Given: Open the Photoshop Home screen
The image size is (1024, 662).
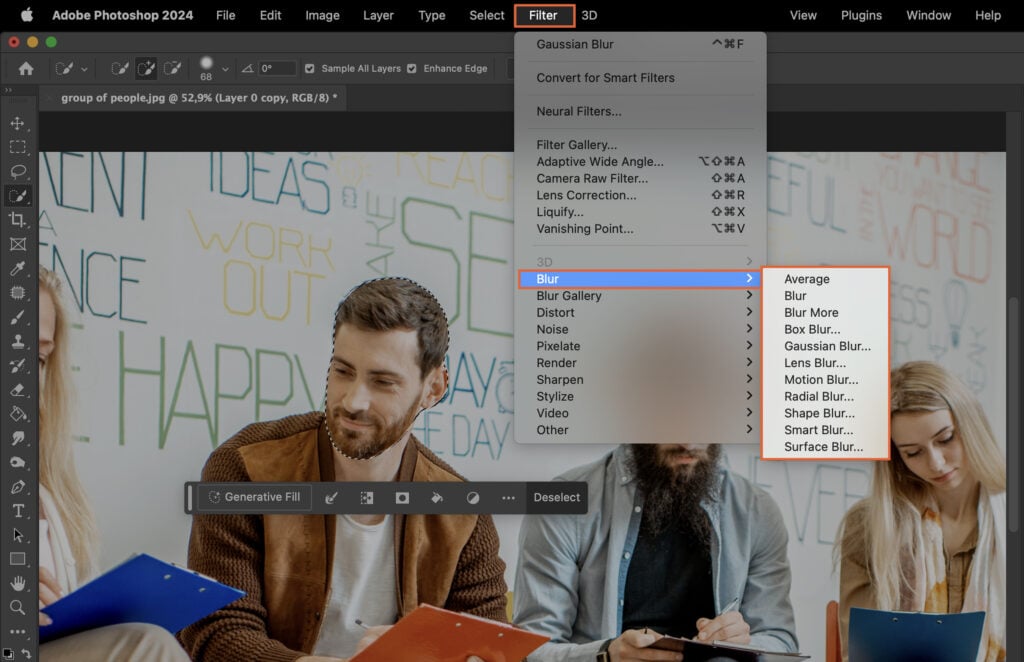Looking at the screenshot, I should click(x=25, y=69).
